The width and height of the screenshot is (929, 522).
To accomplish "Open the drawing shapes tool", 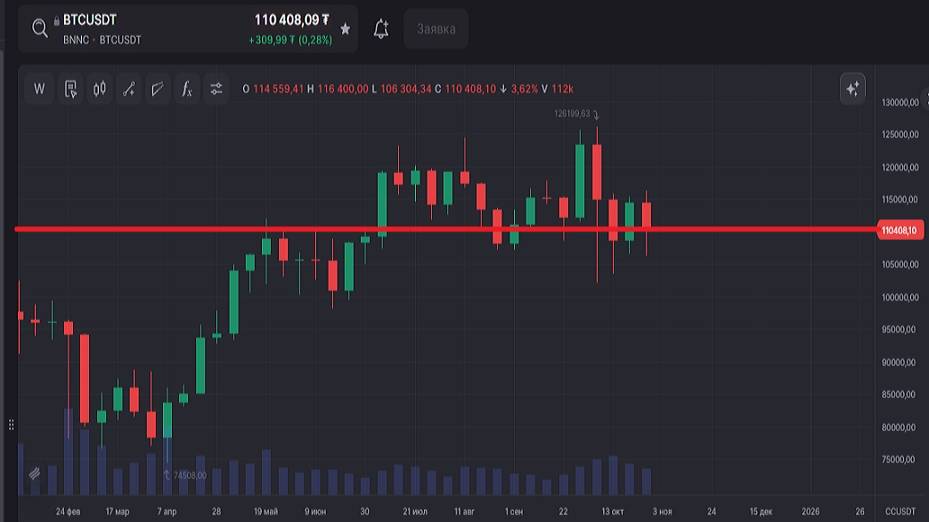I will coord(157,89).
